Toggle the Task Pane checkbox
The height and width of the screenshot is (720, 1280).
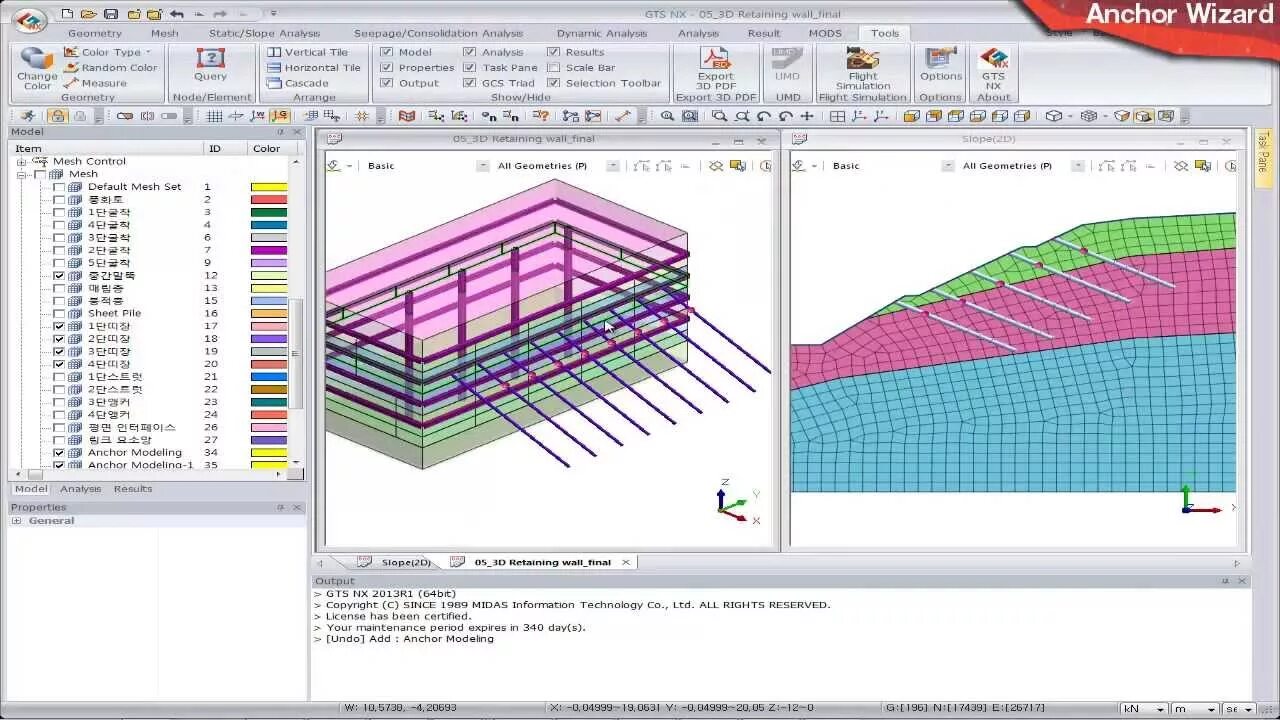pos(470,68)
